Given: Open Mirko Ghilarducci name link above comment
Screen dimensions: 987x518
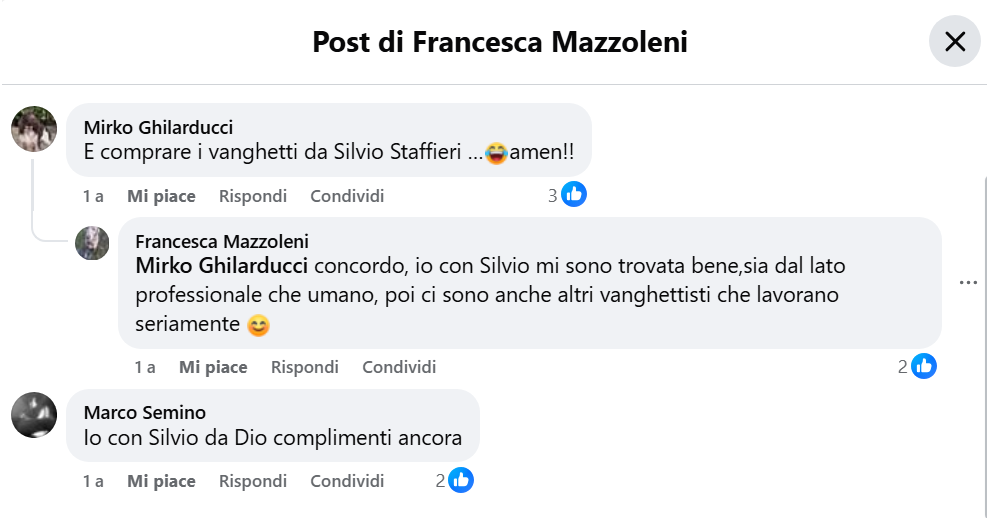Looking at the screenshot, I should [158, 128].
